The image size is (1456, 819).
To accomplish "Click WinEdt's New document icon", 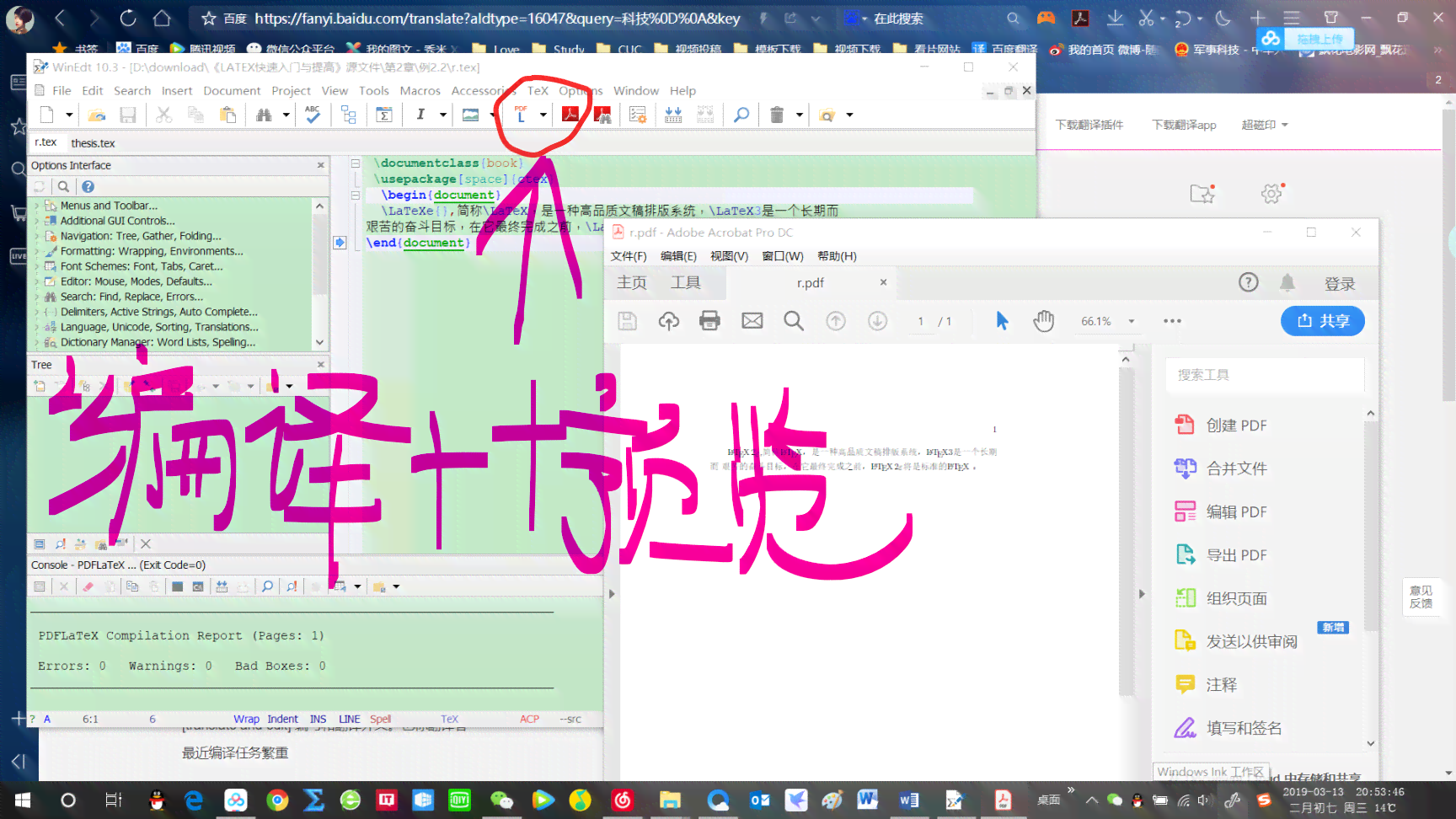I will [47, 115].
